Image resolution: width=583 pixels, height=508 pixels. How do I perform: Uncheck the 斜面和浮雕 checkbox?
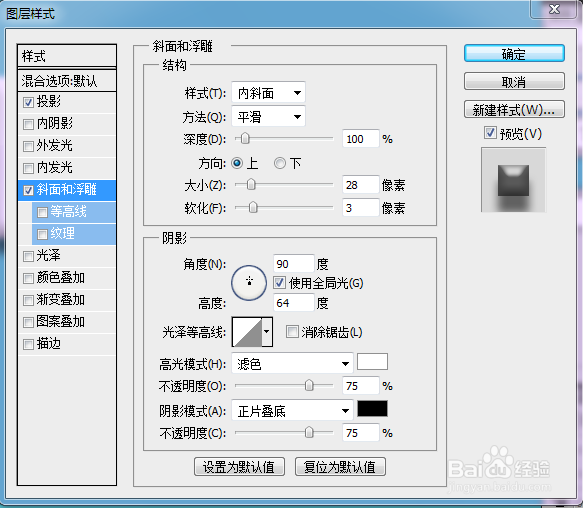(x=28, y=190)
